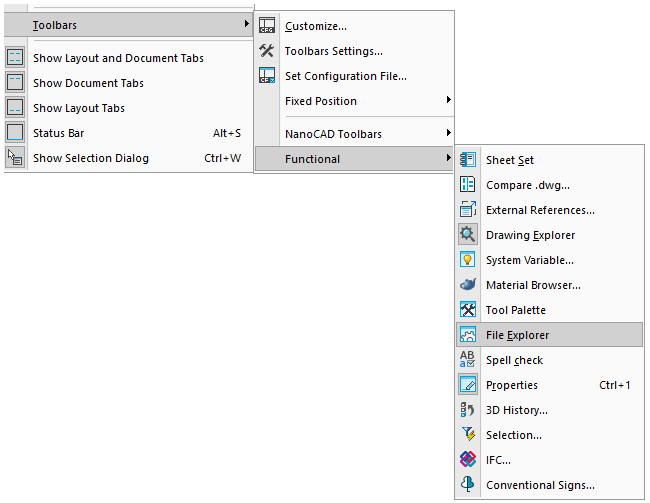Open Toolbars Settings...

tap(333, 51)
